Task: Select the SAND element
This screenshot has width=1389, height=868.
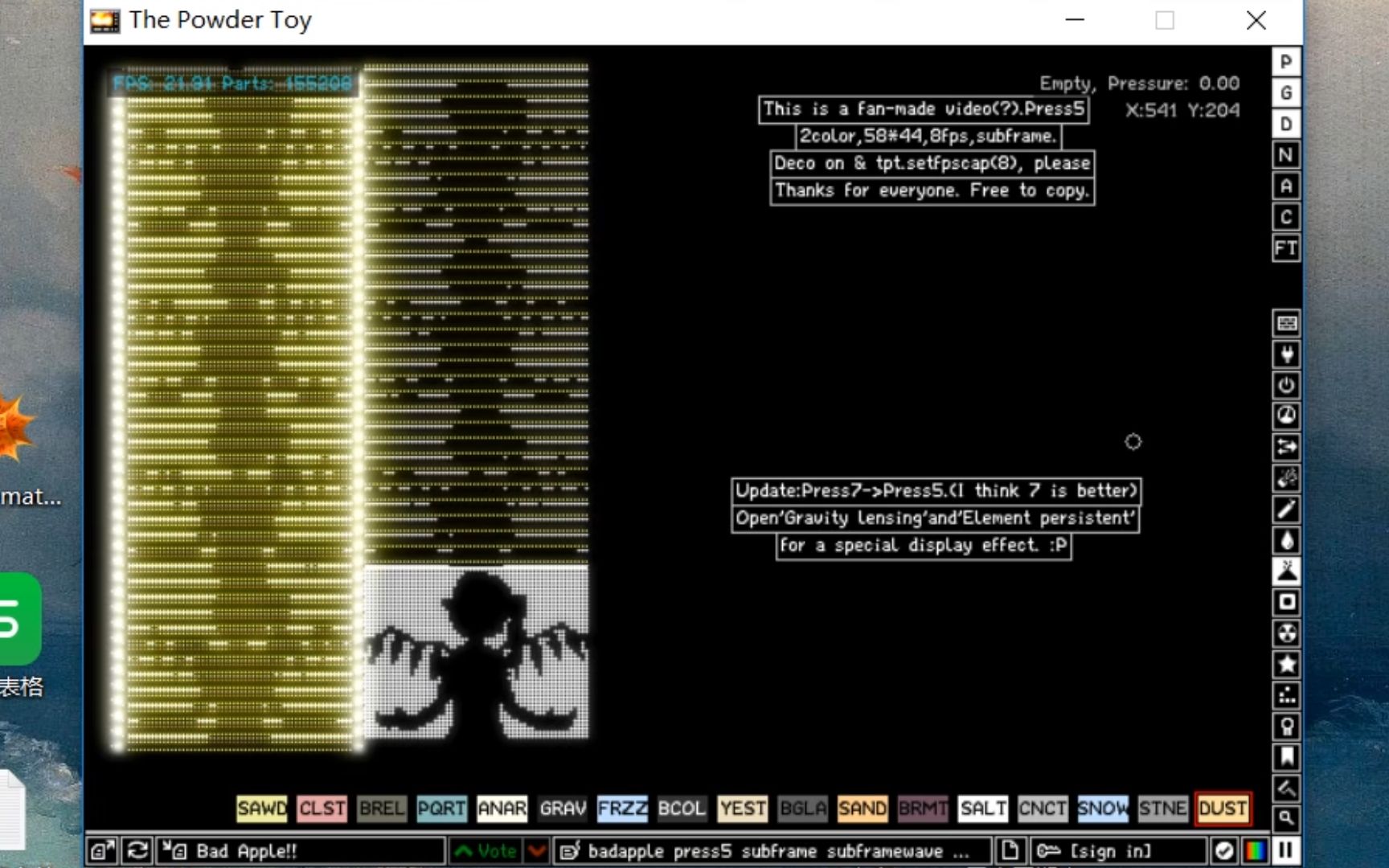Action: tap(862, 808)
